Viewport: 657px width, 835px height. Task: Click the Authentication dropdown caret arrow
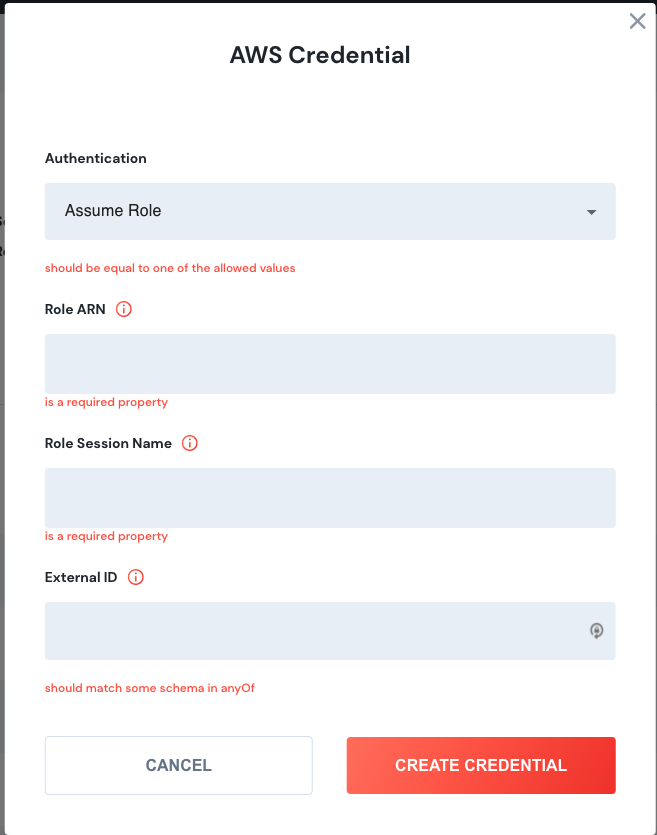coord(591,212)
